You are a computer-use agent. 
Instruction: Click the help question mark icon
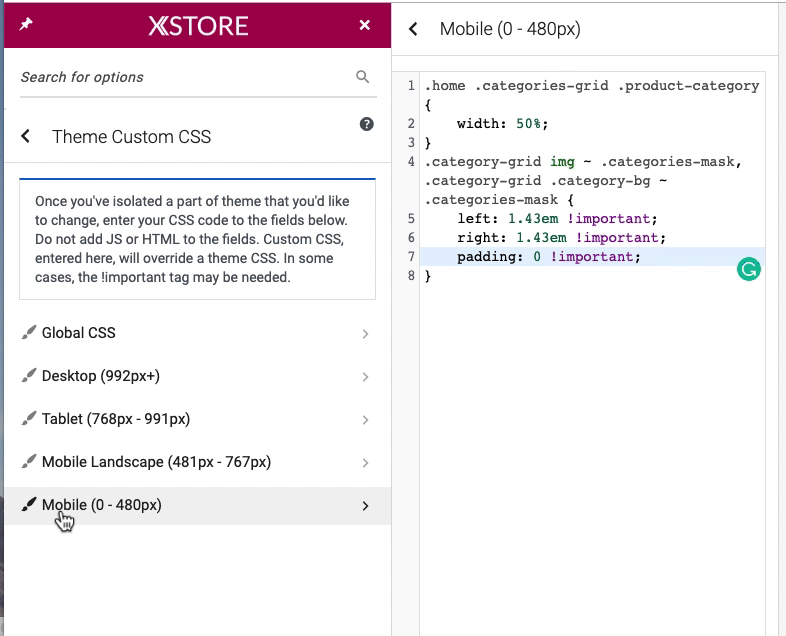tap(366, 124)
